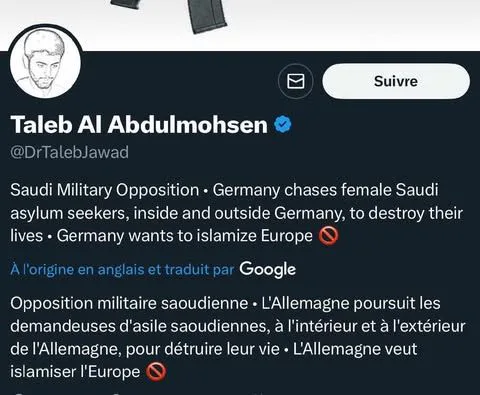
Task: Click the @DrTalebJawad handle
Action: pyautogui.click(x=69, y=152)
